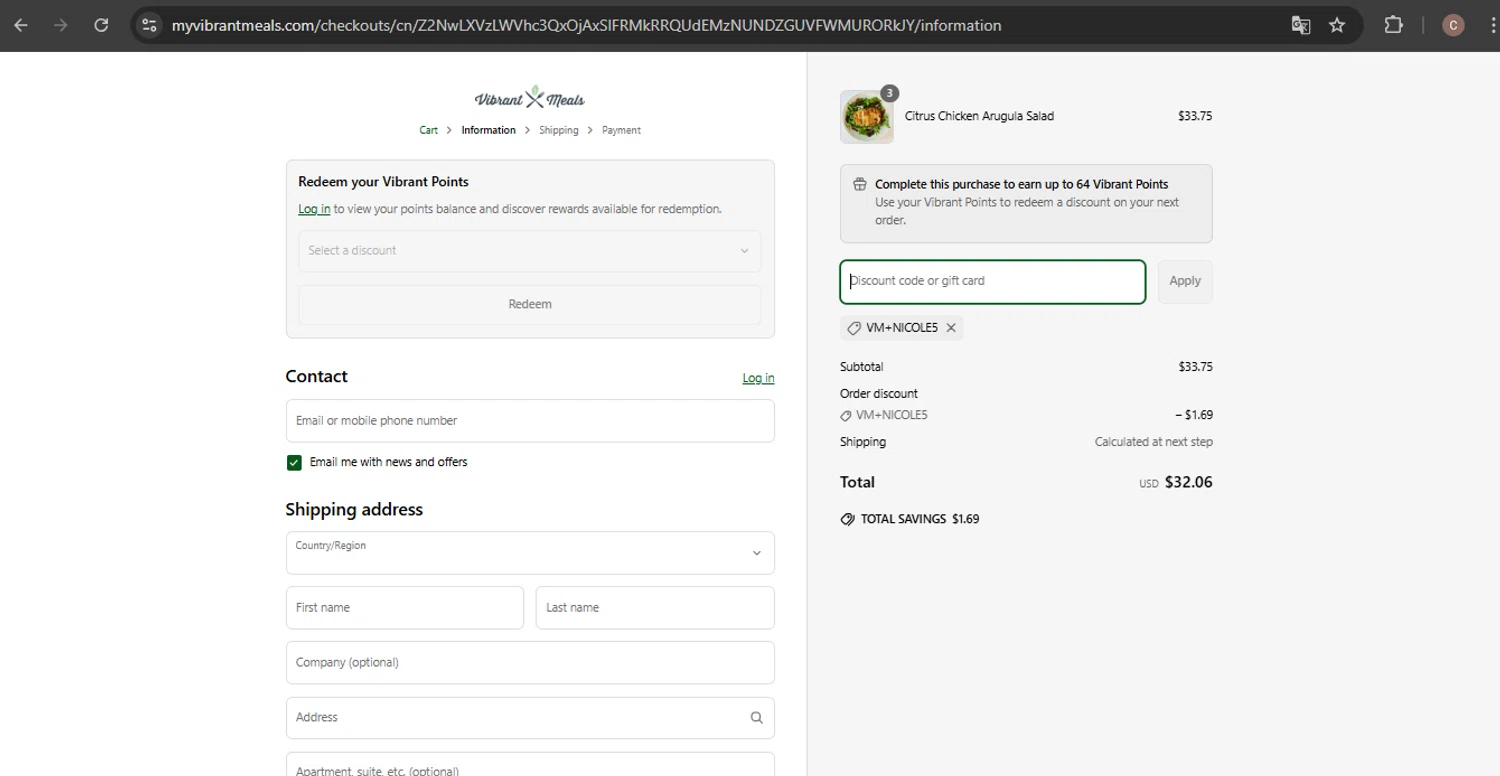Click Log in link in Redeem points box
The height and width of the screenshot is (776, 1500).
314,209
